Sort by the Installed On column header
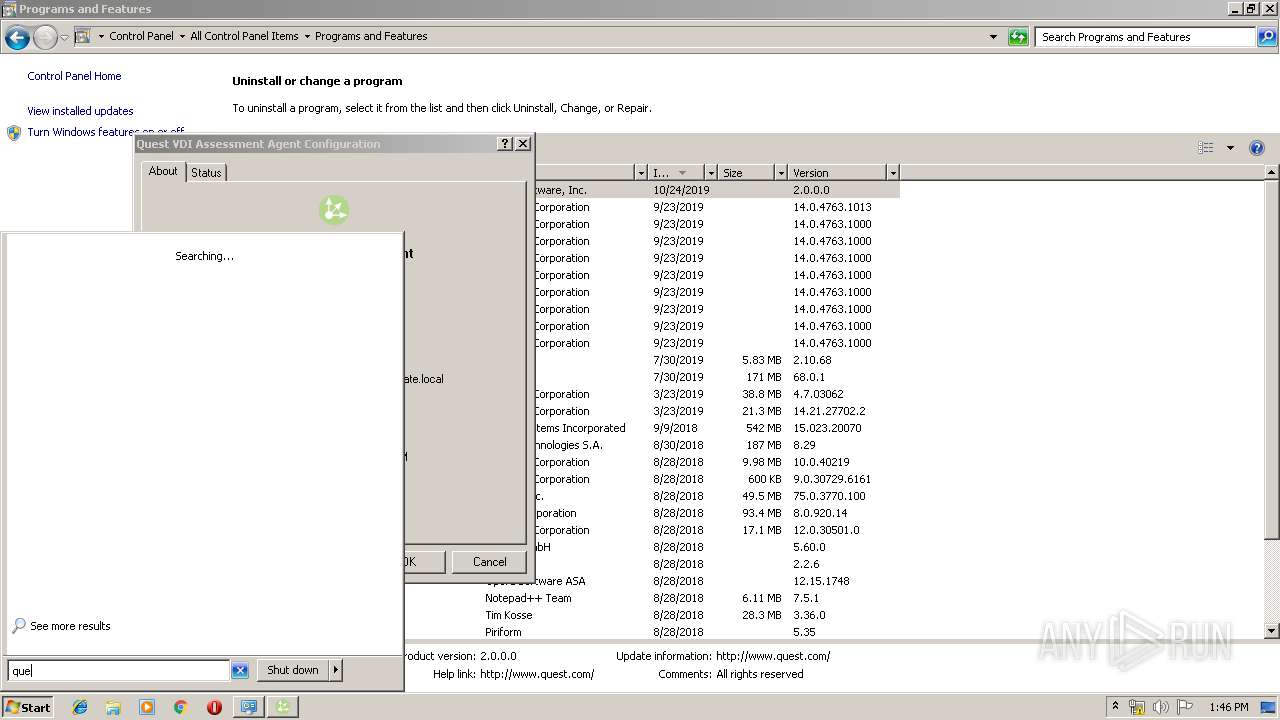1280x720 pixels. 676,173
